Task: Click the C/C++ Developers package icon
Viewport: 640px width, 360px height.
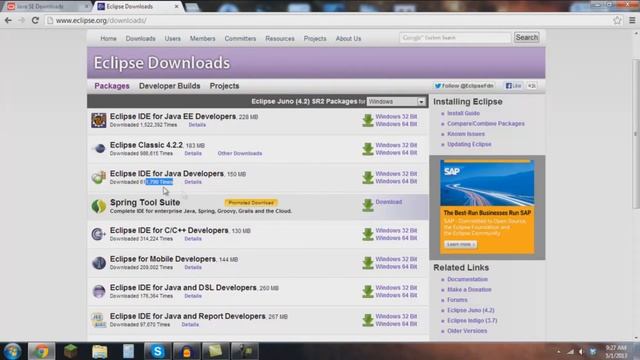Action: 99,234
